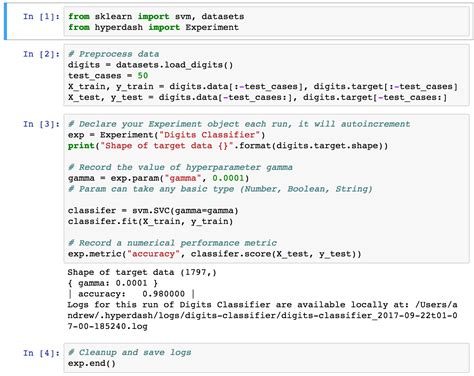Place cursor on 'digits = datasets.load_digits()'
The width and height of the screenshot is (474, 376).
(151, 65)
